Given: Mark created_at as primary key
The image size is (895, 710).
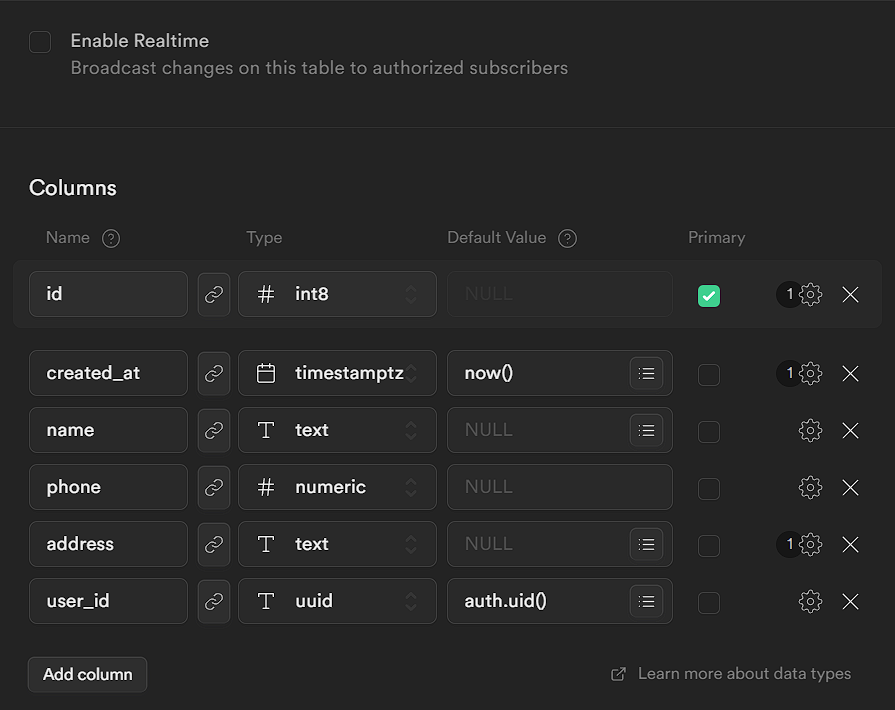Looking at the screenshot, I should pos(708,374).
